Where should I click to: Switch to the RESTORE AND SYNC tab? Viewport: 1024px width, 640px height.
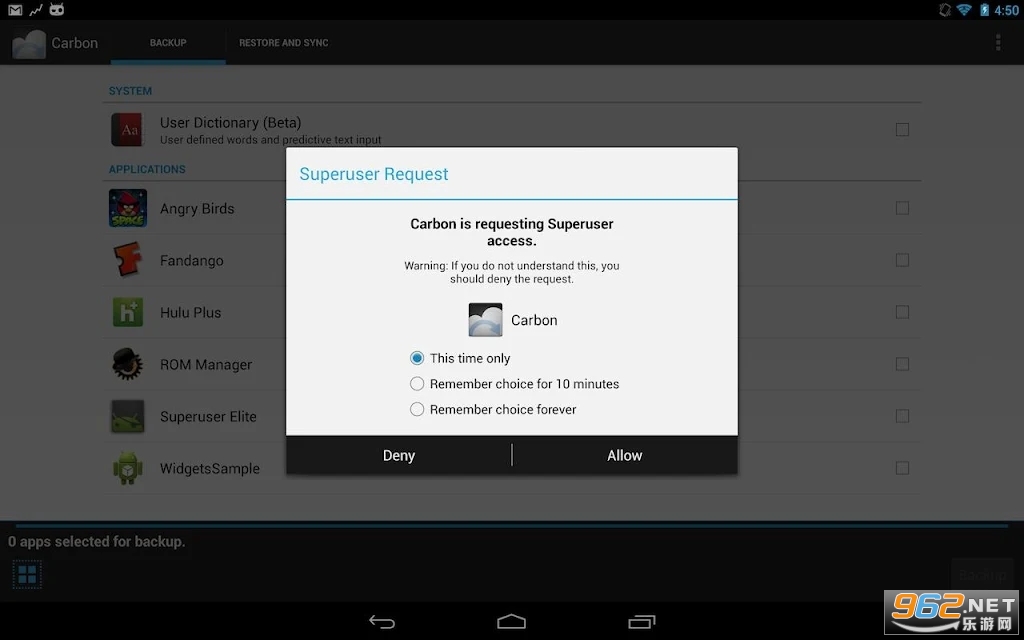pos(283,43)
